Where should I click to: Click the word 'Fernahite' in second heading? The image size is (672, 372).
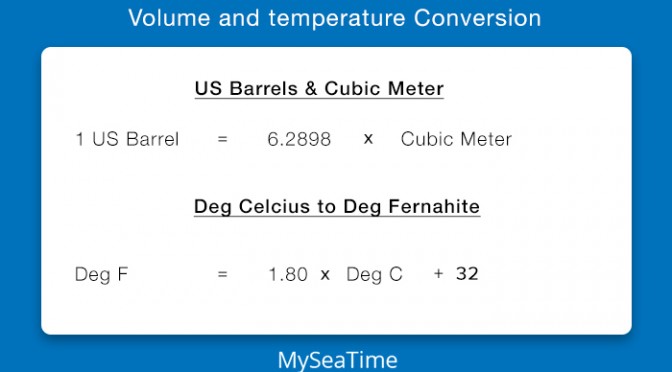tap(434, 207)
